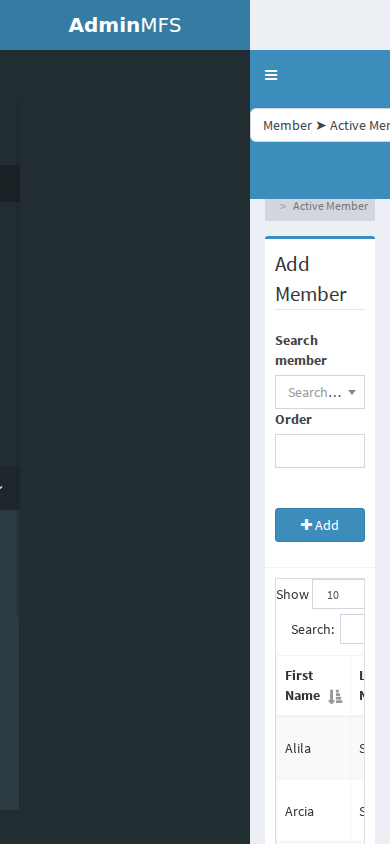Select the Member breadcrumb item
The image size is (390, 844).
click(x=287, y=125)
